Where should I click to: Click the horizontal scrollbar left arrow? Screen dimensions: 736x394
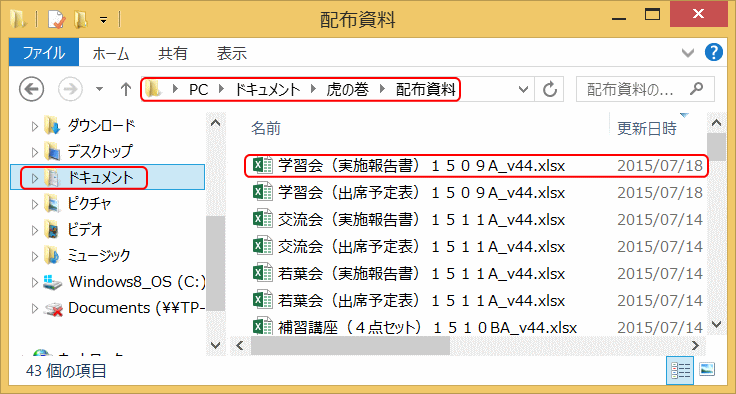pos(239,346)
